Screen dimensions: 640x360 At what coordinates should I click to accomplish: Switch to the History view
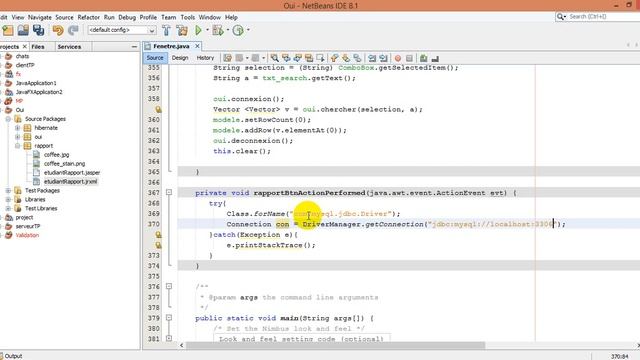(205, 58)
